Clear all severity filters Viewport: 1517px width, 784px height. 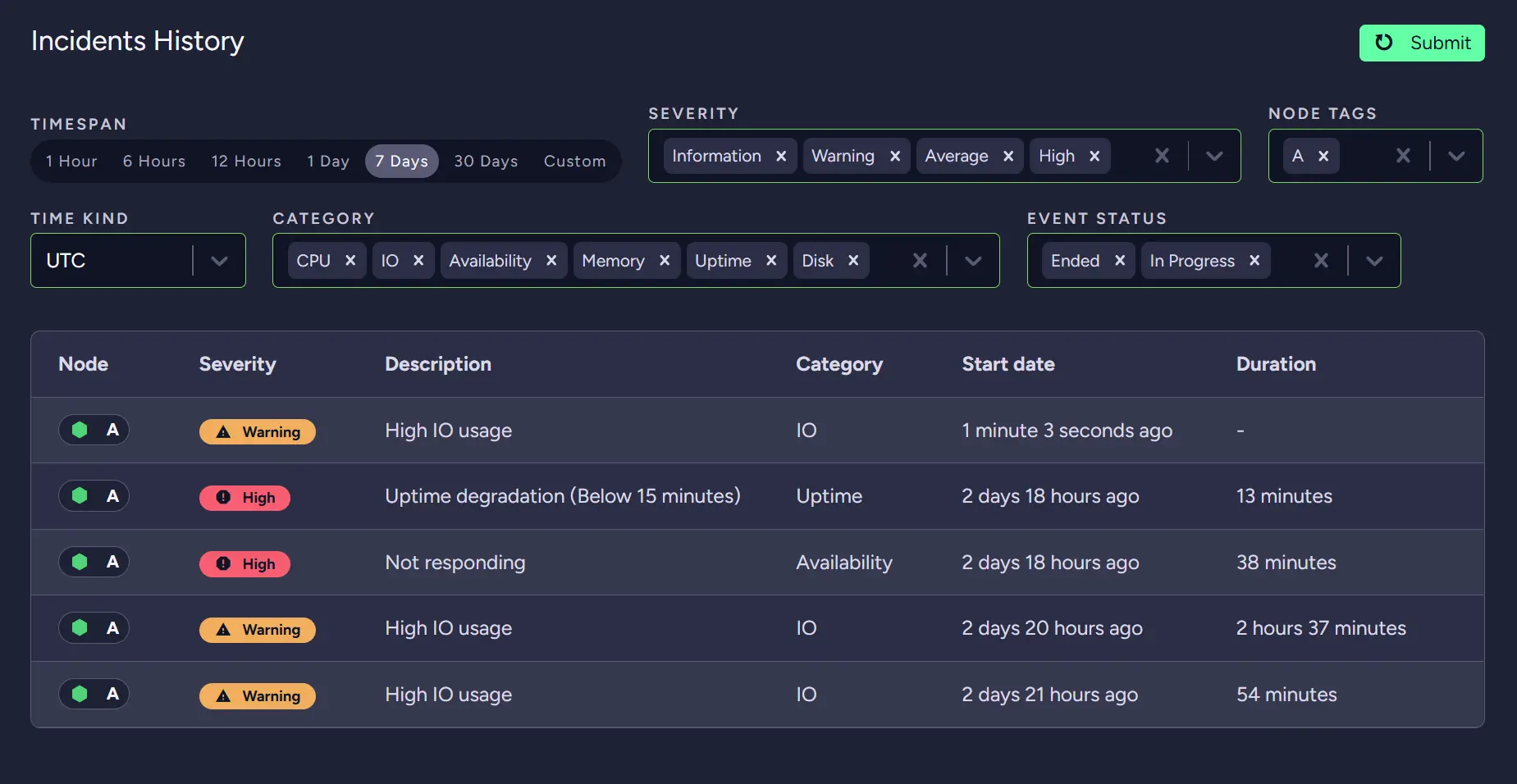[x=1162, y=156]
